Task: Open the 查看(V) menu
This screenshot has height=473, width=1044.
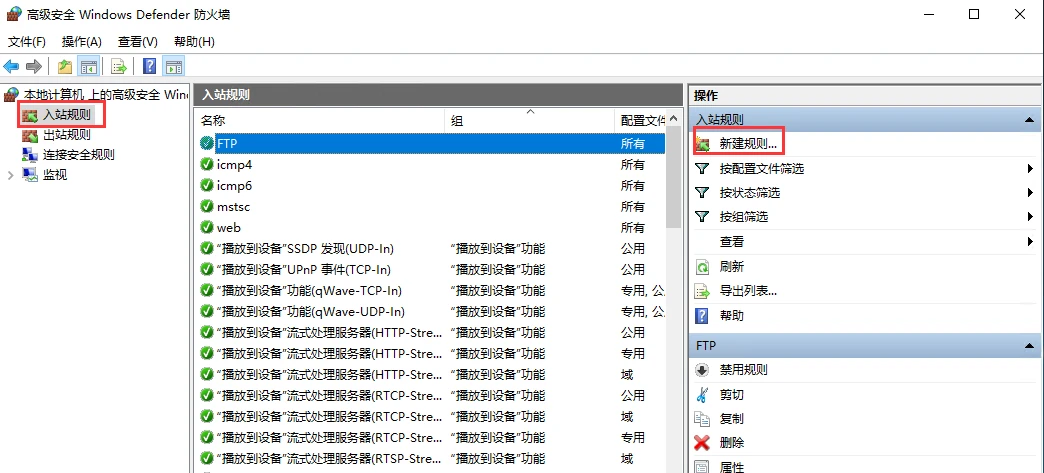Action: click(x=138, y=41)
